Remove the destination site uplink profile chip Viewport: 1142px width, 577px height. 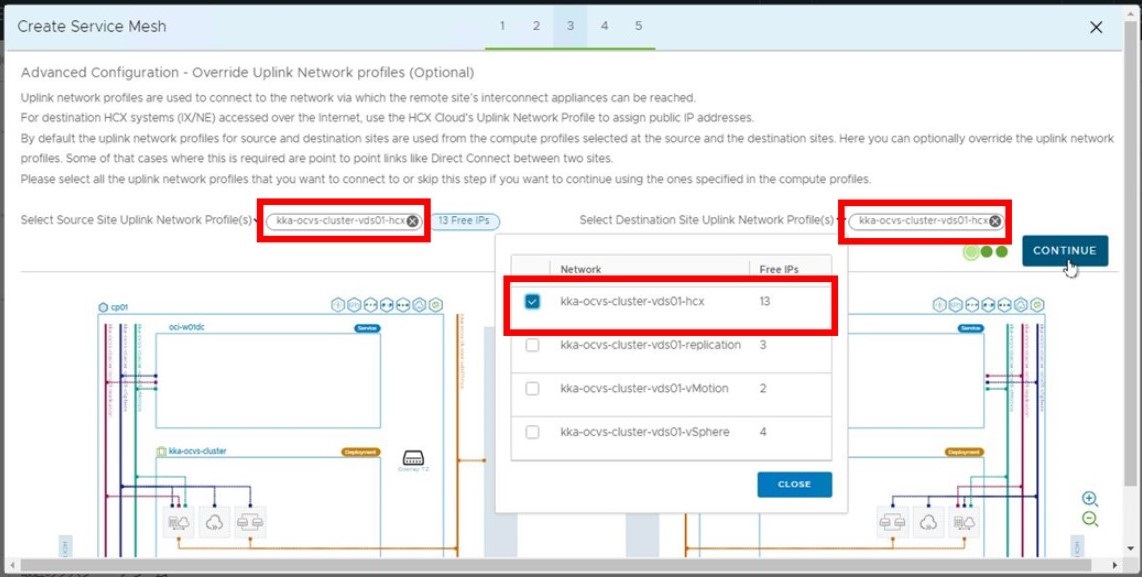pyautogui.click(x=995, y=221)
